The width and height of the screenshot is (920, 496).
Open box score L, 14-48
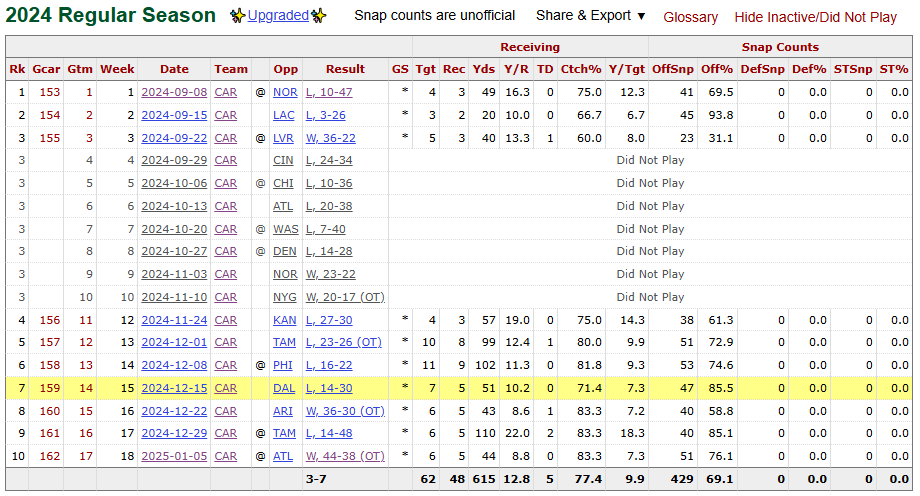click(329, 433)
